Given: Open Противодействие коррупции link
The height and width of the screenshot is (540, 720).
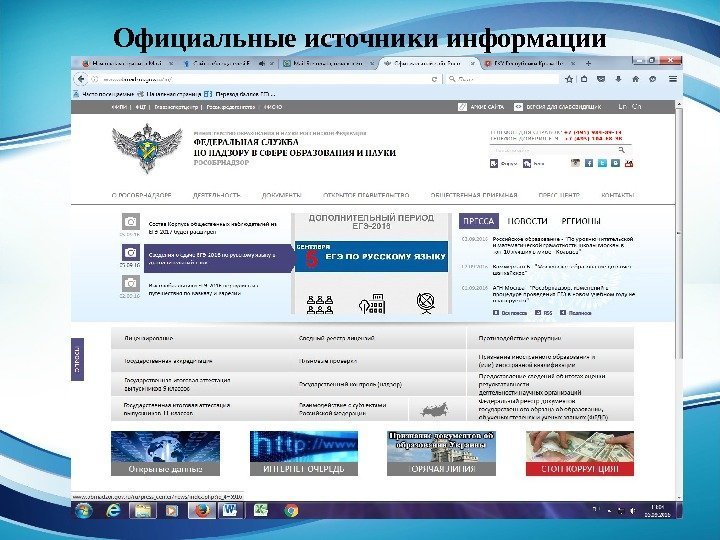Looking at the screenshot, I should 520,338.
